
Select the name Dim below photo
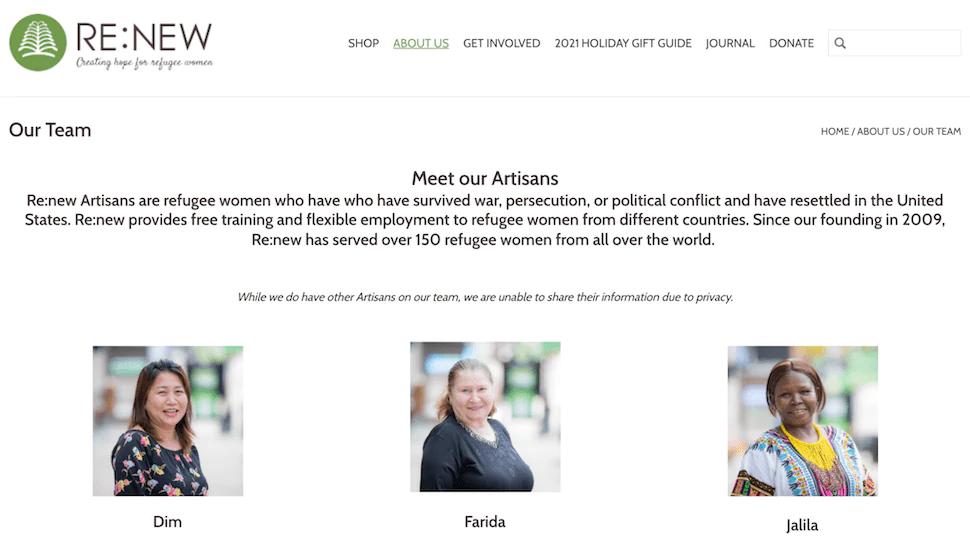(168, 522)
